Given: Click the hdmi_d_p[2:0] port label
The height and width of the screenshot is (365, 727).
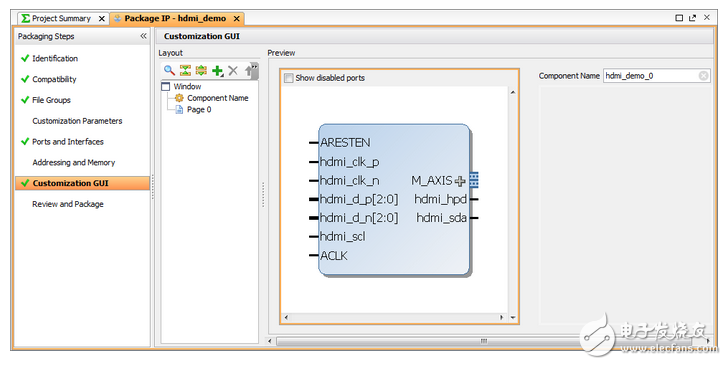Looking at the screenshot, I should [359, 199].
